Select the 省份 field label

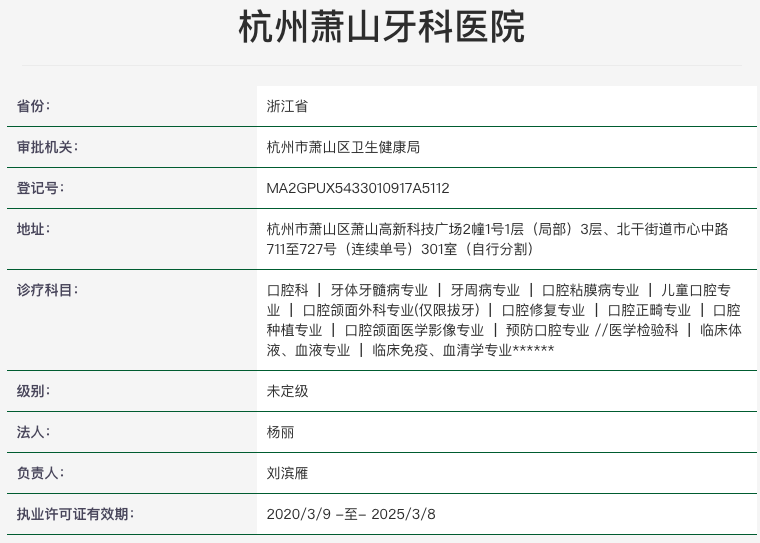(33, 106)
